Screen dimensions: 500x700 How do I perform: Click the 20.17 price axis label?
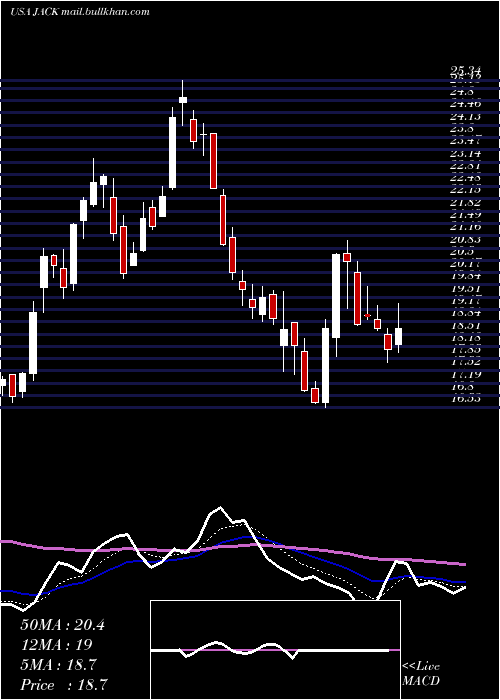(465, 264)
